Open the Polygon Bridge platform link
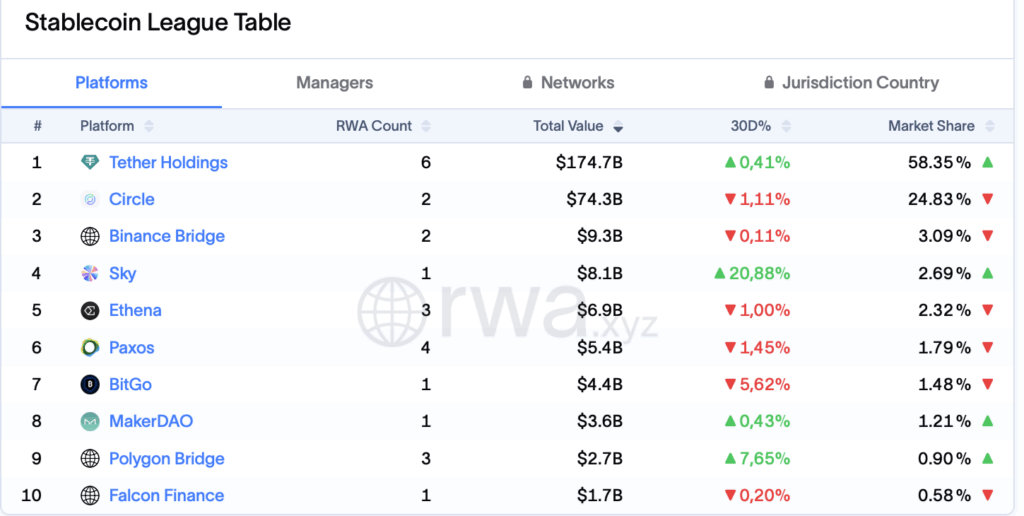This screenshot has width=1024, height=516. [x=166, y=458]
